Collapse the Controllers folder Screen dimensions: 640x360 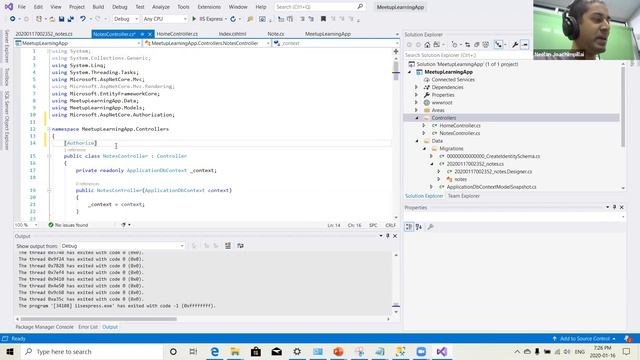tap(417, 118)
